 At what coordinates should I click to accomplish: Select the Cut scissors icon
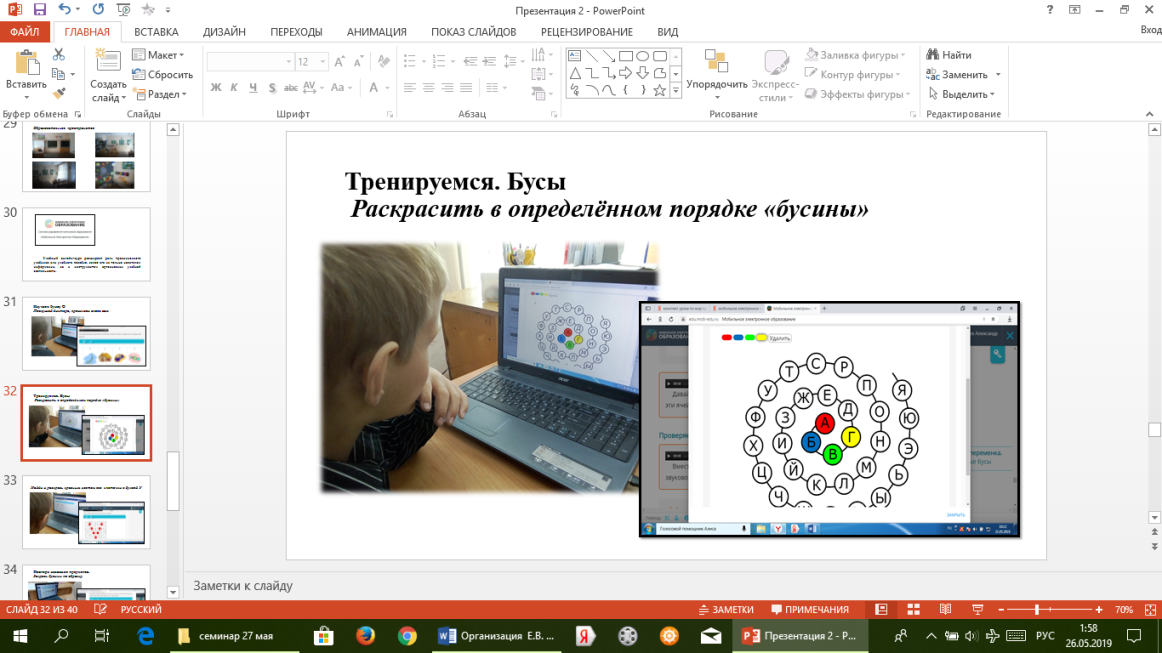[59, 56]
